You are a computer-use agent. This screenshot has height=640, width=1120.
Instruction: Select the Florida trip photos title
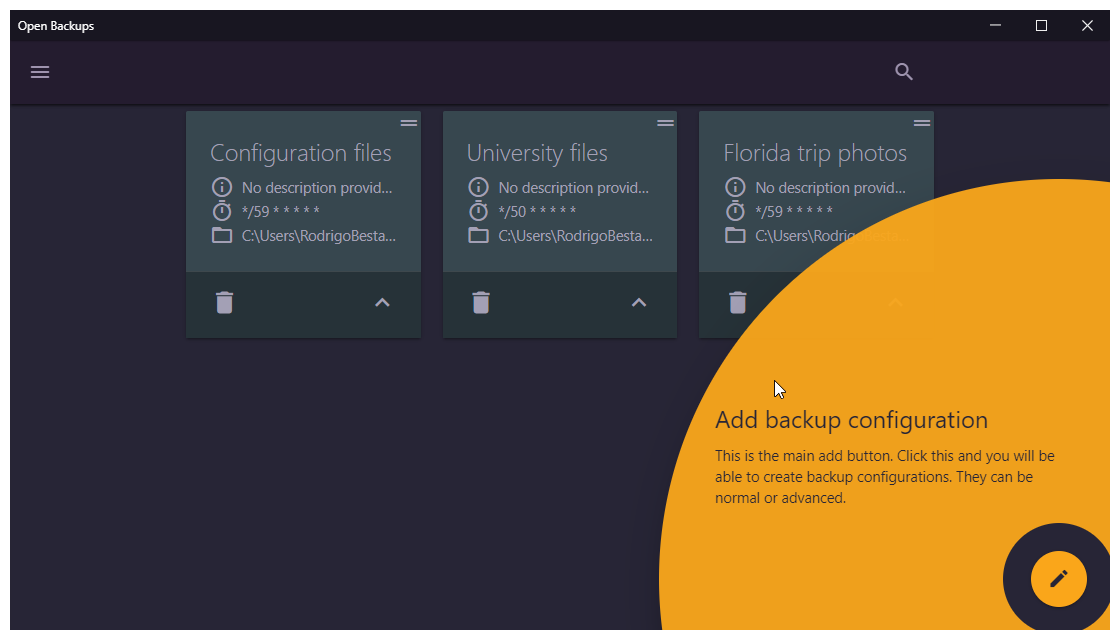click(x=814, y=153)
